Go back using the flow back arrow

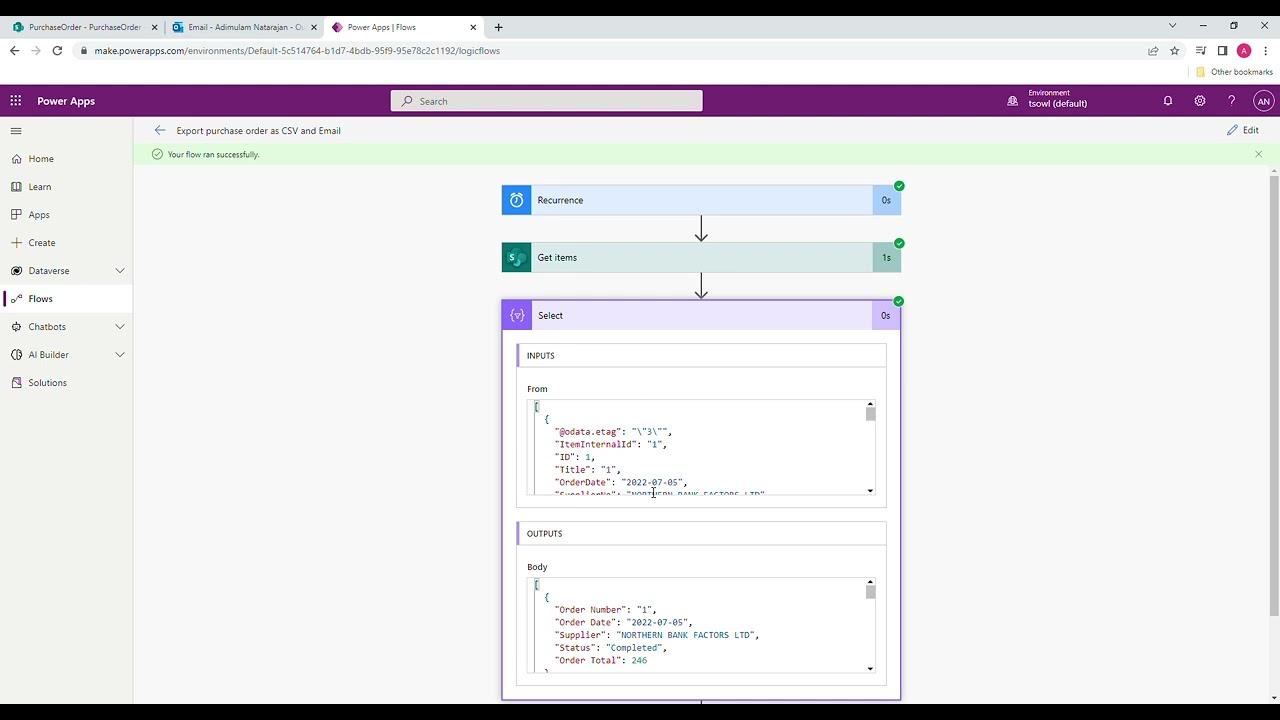pyautogui.click(x=160, y=130)
